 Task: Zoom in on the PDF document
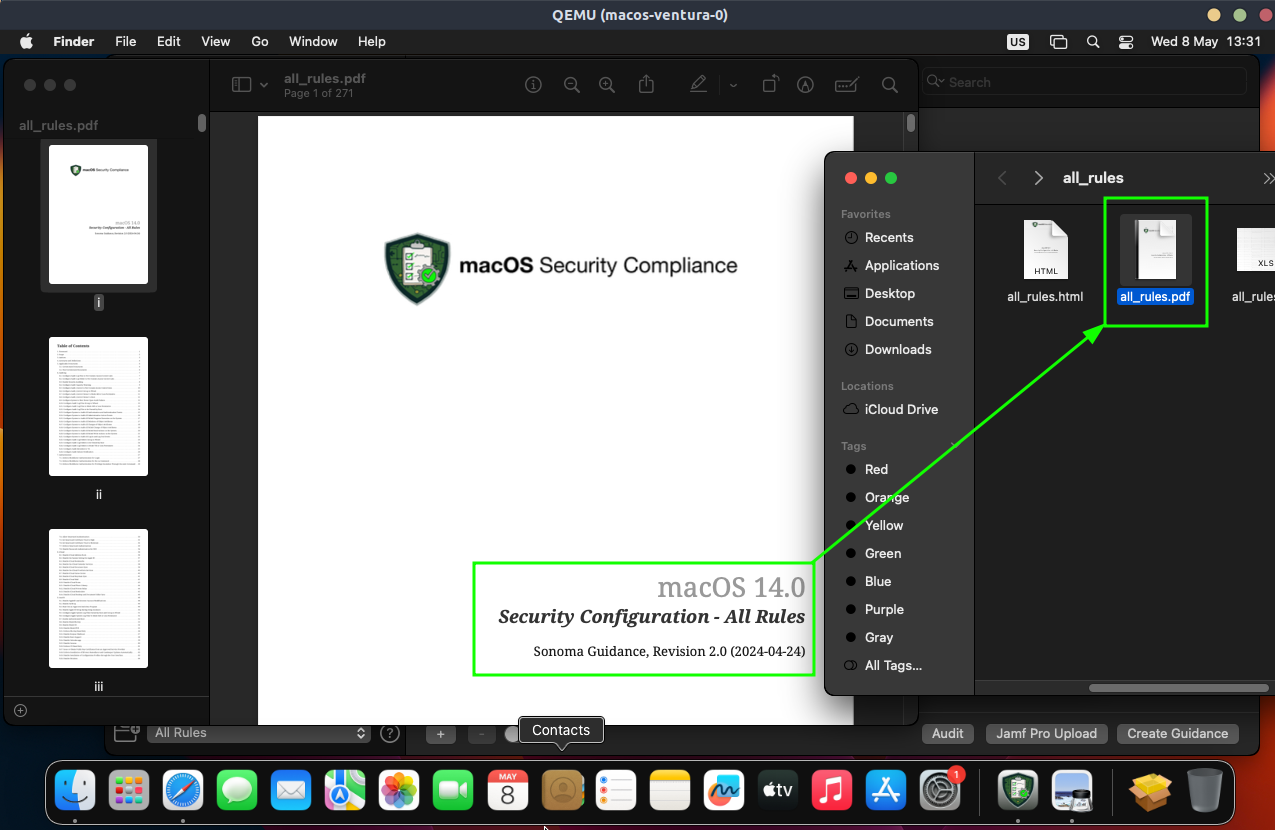pyautogui.click(x=606, y=85)
